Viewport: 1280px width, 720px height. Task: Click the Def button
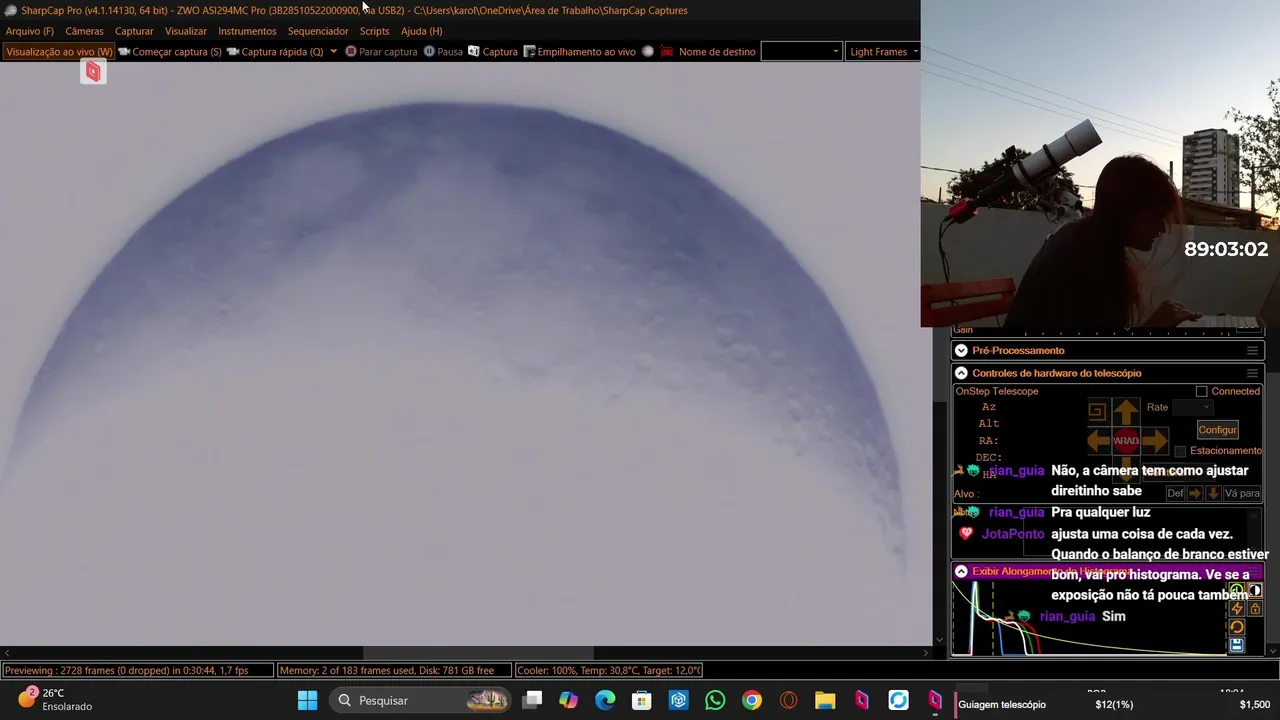(x=1175, y=493)
